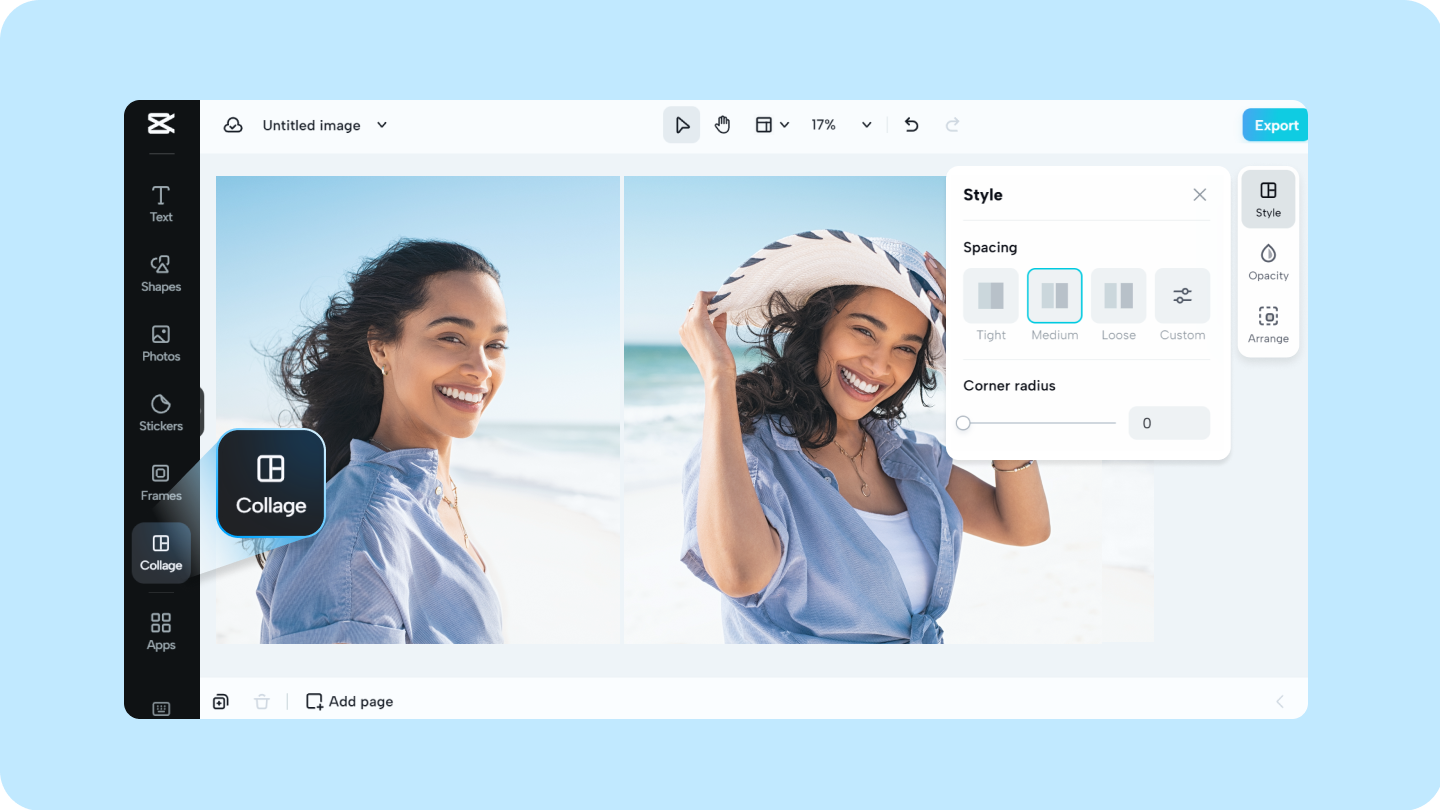Expand the collapsed pages panel arrow
The image size is (1440, 810).
(x=1280, y=702)
